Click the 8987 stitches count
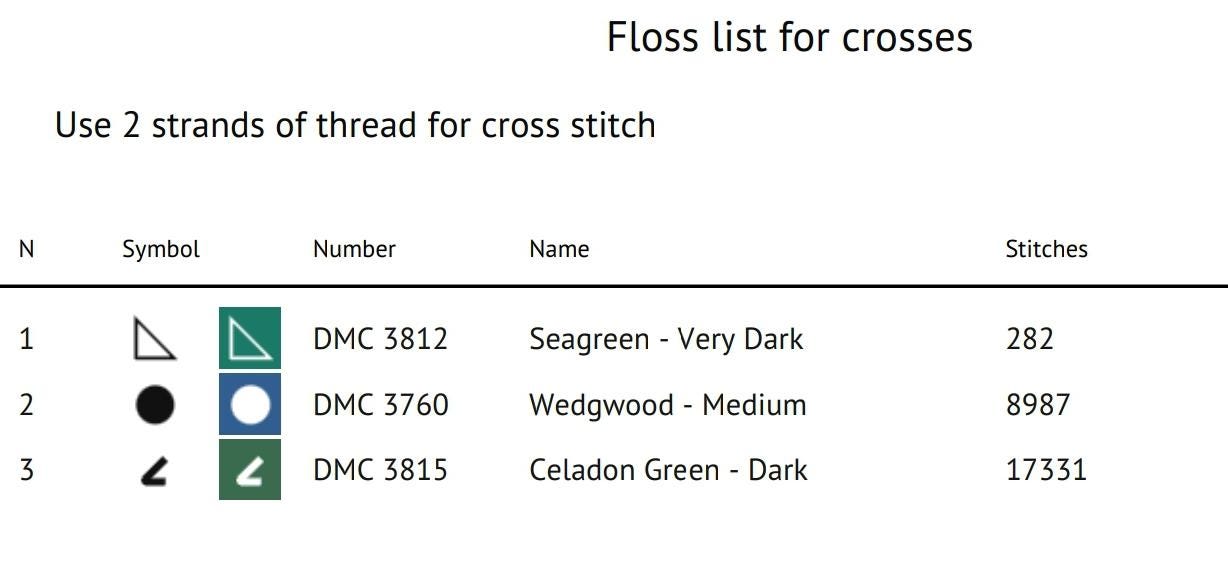Screen dimensions: 1228x580 [1038, 405]
